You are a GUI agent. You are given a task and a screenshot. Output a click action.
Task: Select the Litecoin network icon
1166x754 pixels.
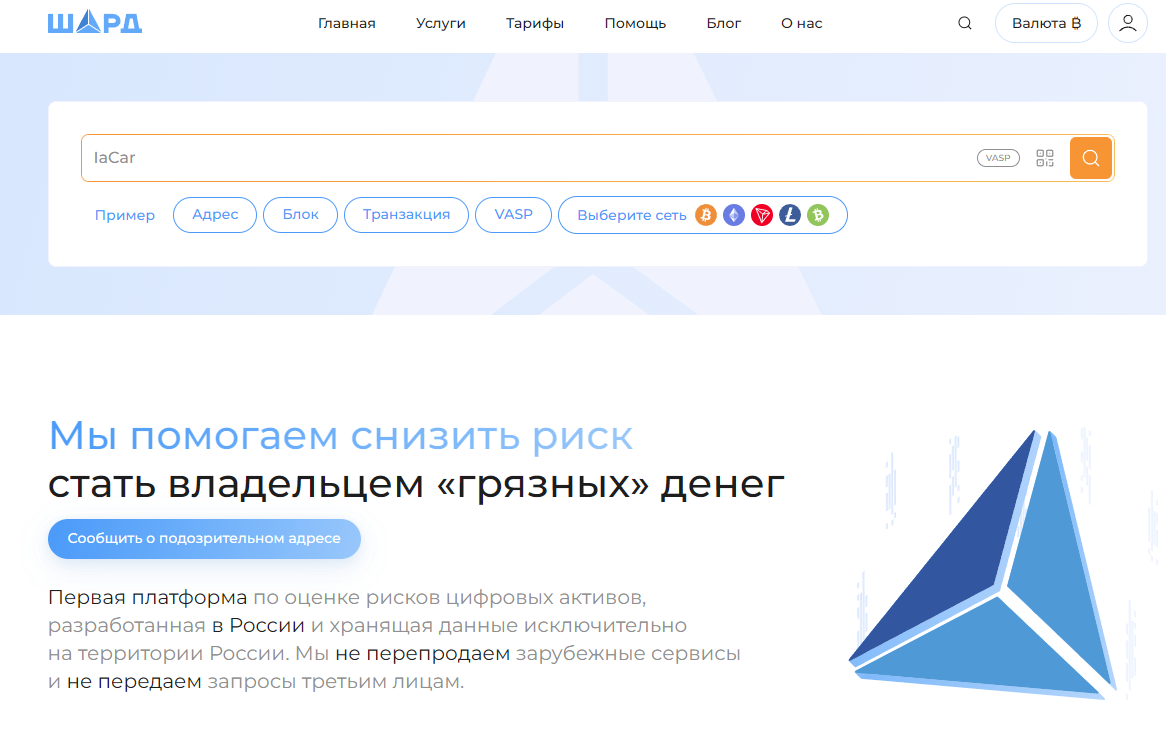click(790, 215)
